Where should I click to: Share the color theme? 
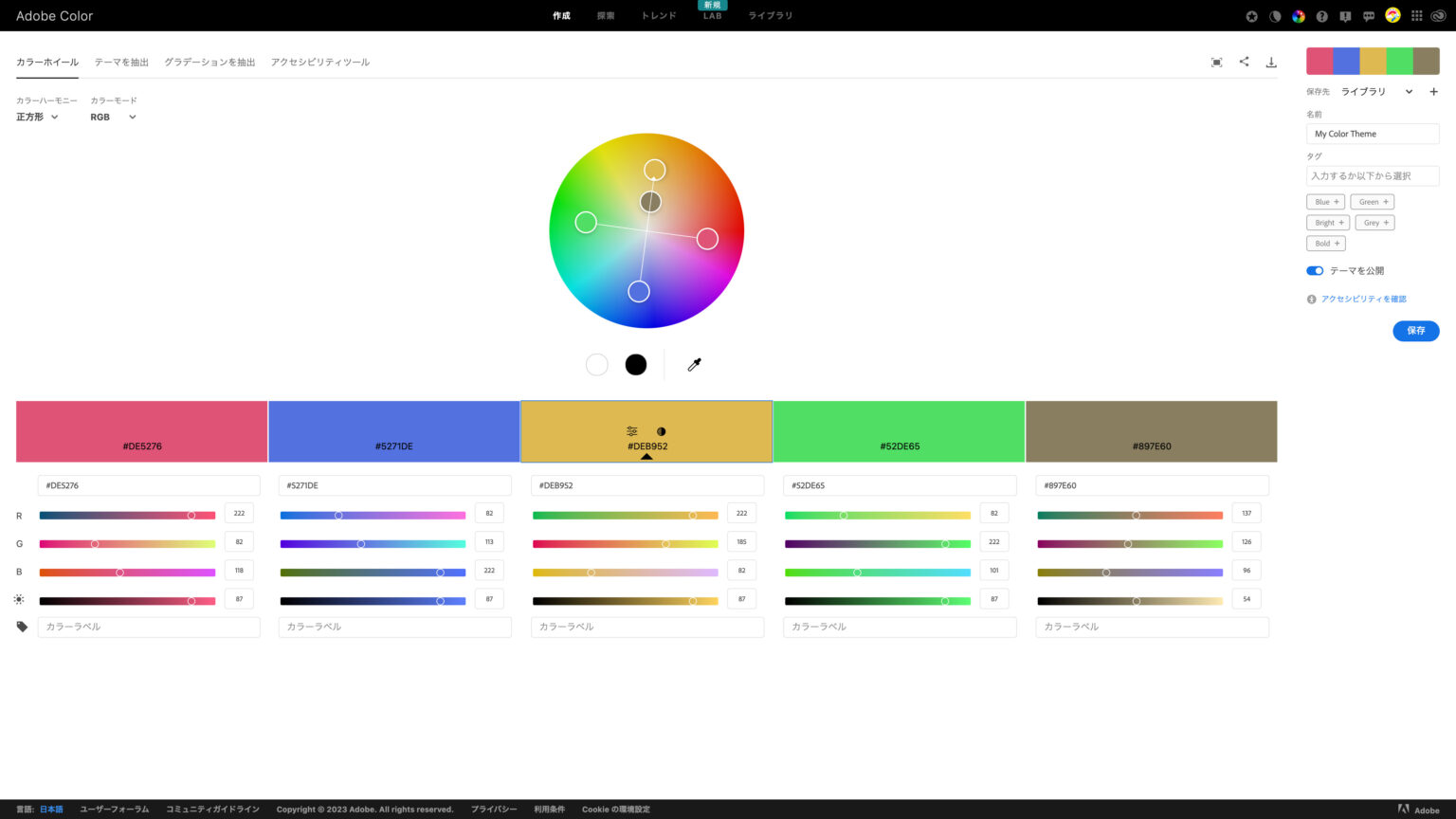coord(1244,62)
